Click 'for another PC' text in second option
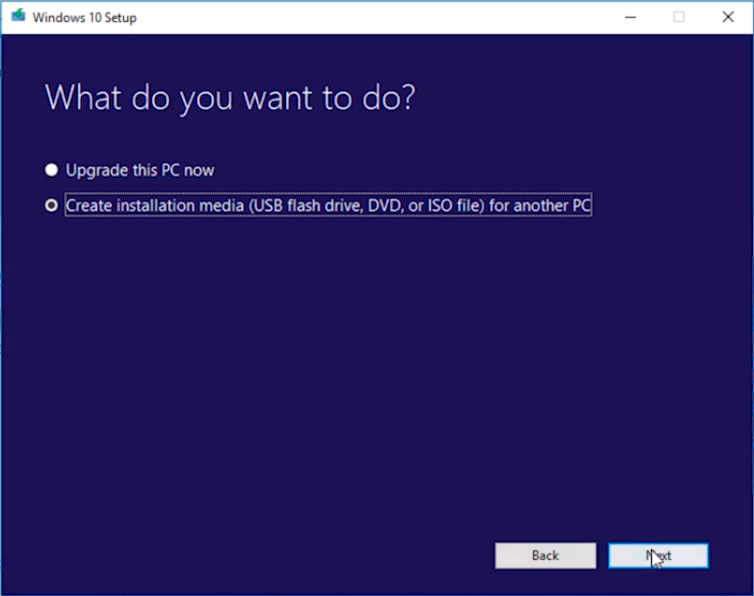754x596 pixels. [540, 205]
